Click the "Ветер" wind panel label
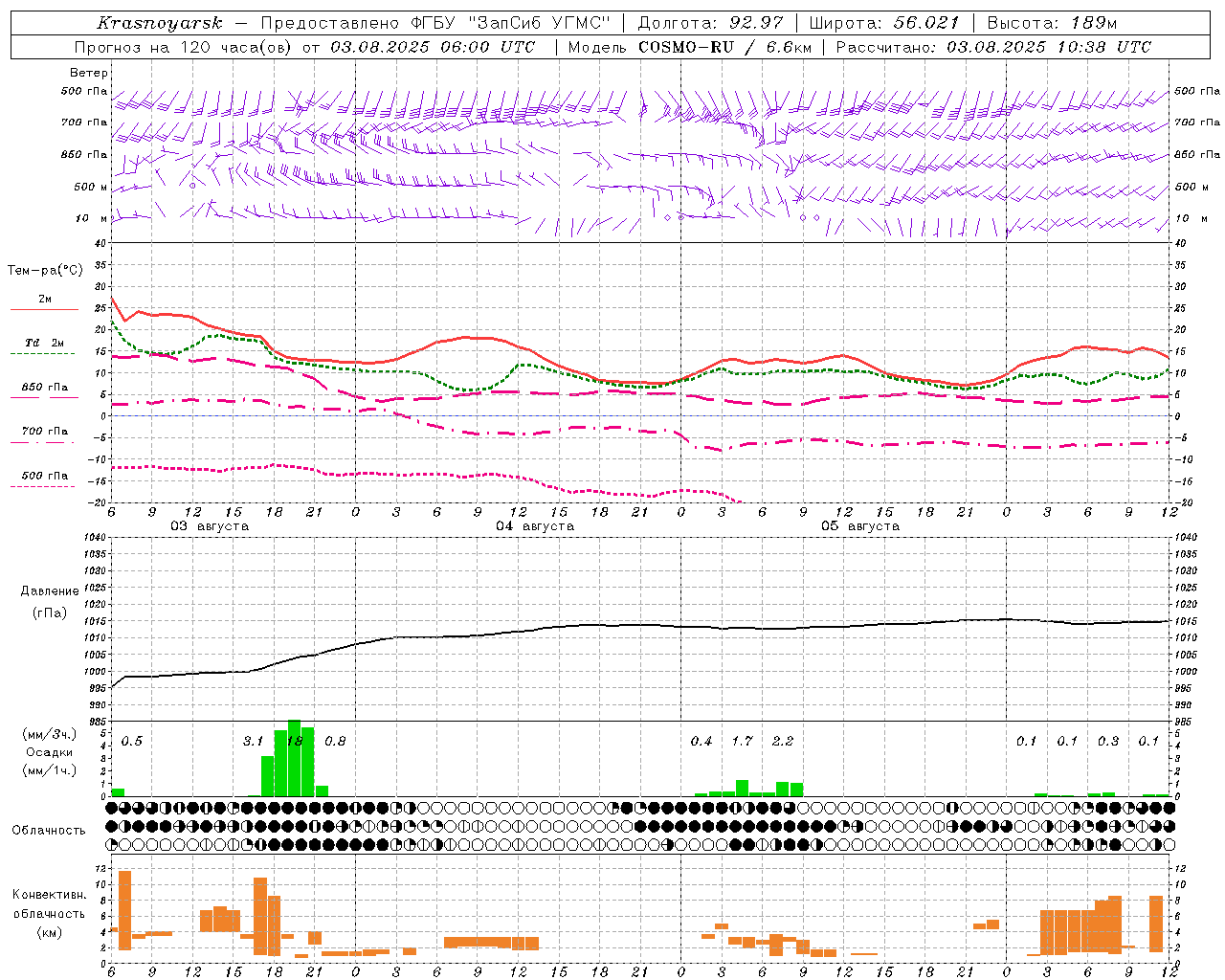Screen dimensions: 1225x980 89,73
